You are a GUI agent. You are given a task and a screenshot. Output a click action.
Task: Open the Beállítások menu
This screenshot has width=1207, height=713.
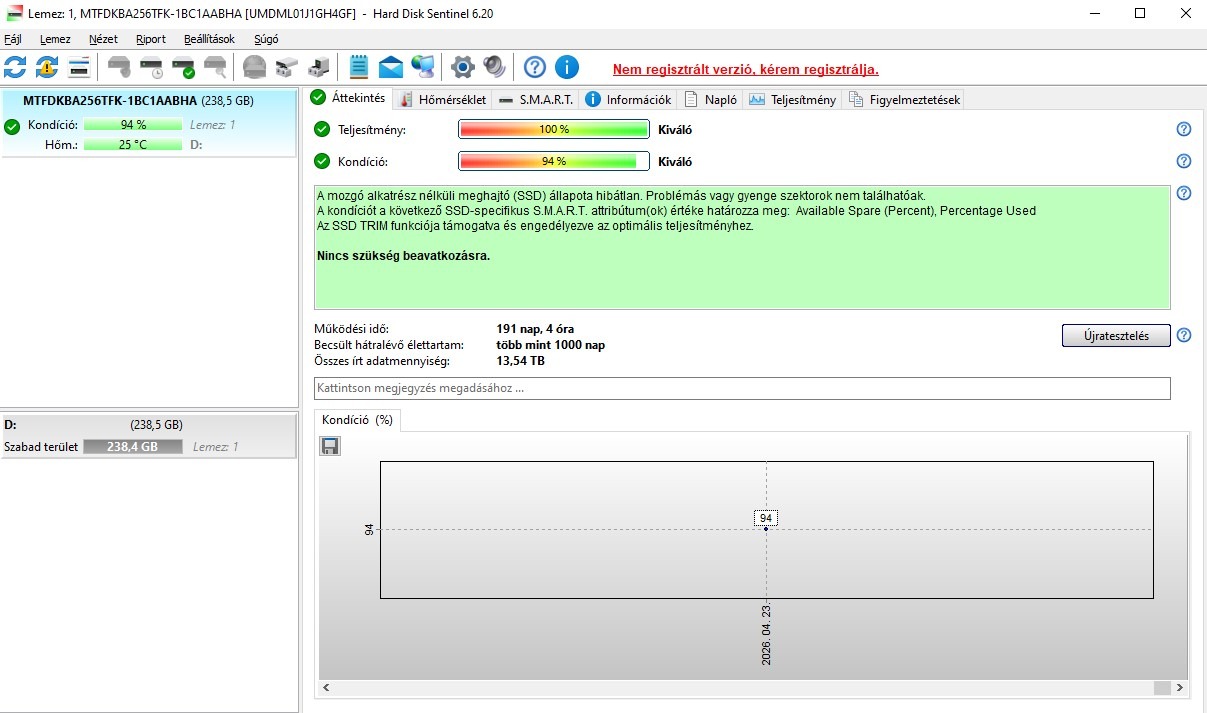coord(209,39)
